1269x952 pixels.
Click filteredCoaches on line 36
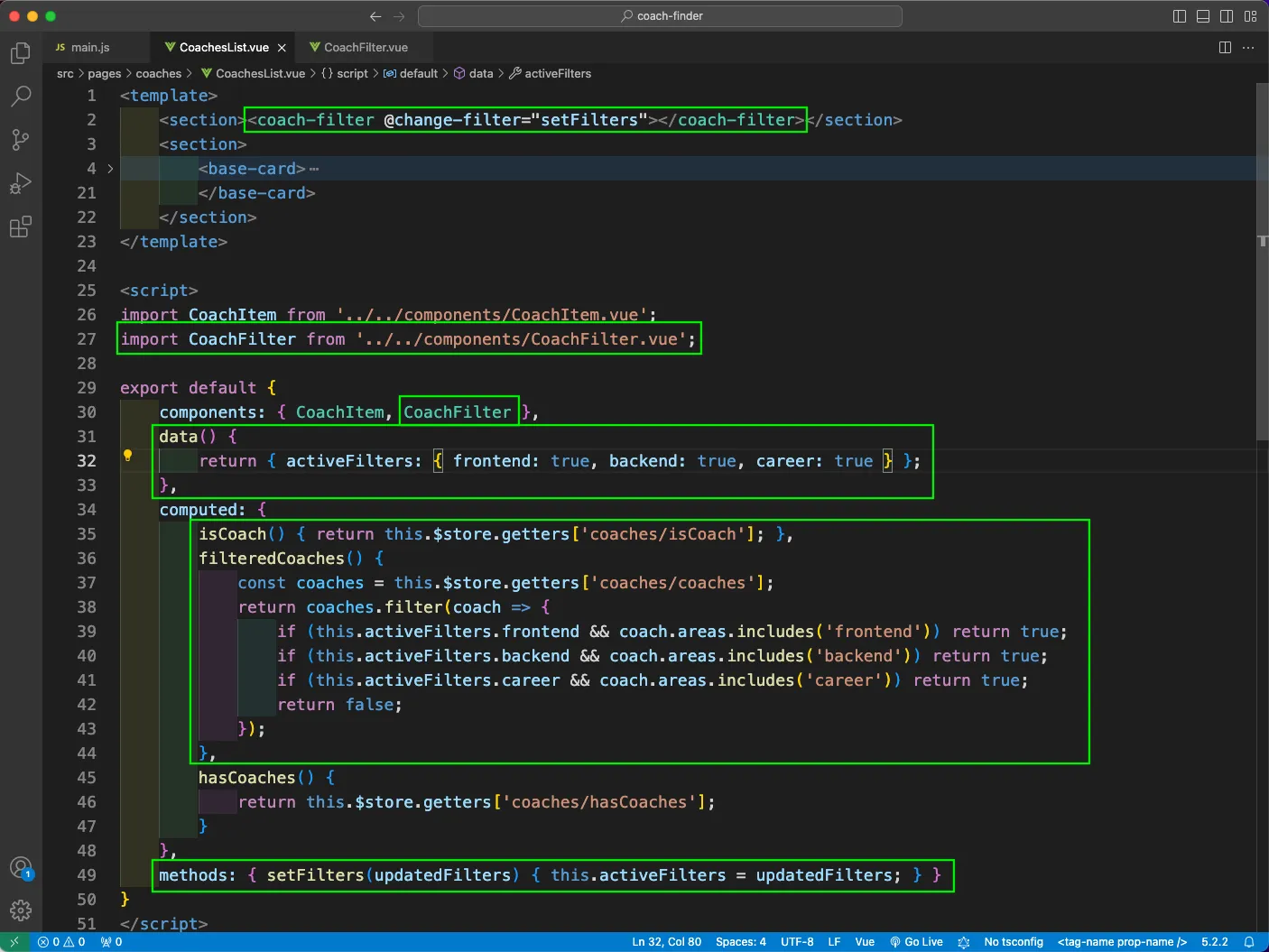272,559
